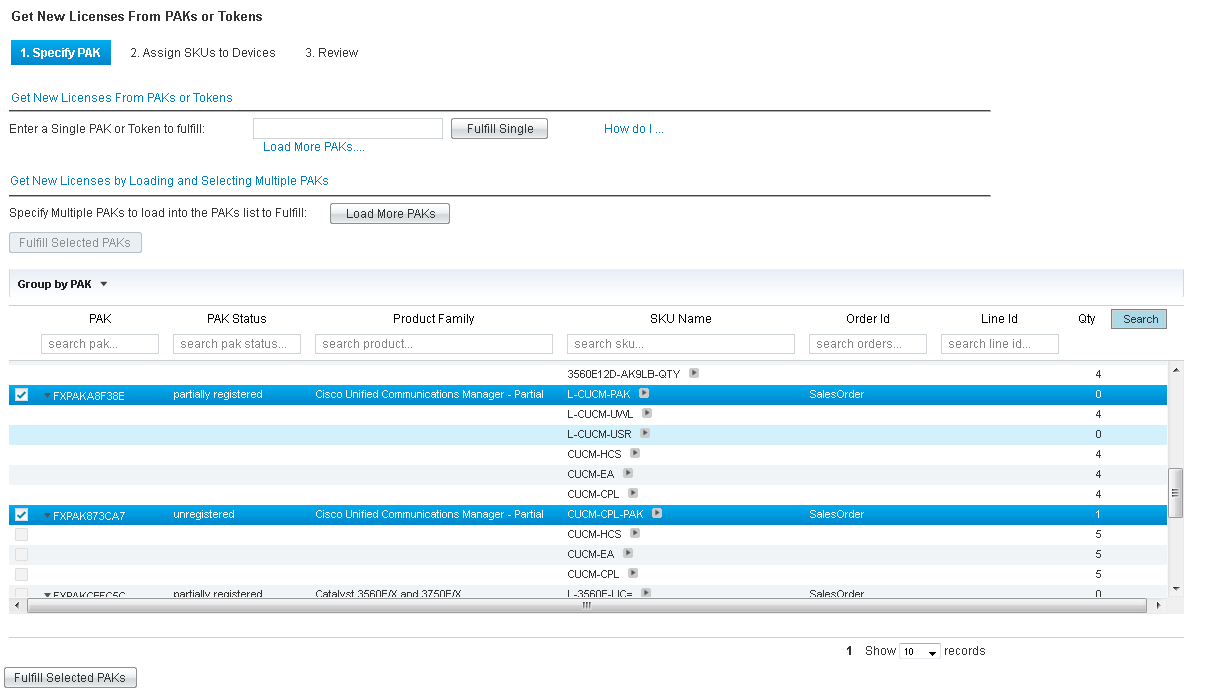Click the arrow icon next to CUCM-CPL
This screenshot has width=1207, height=695.
(634, 493)
